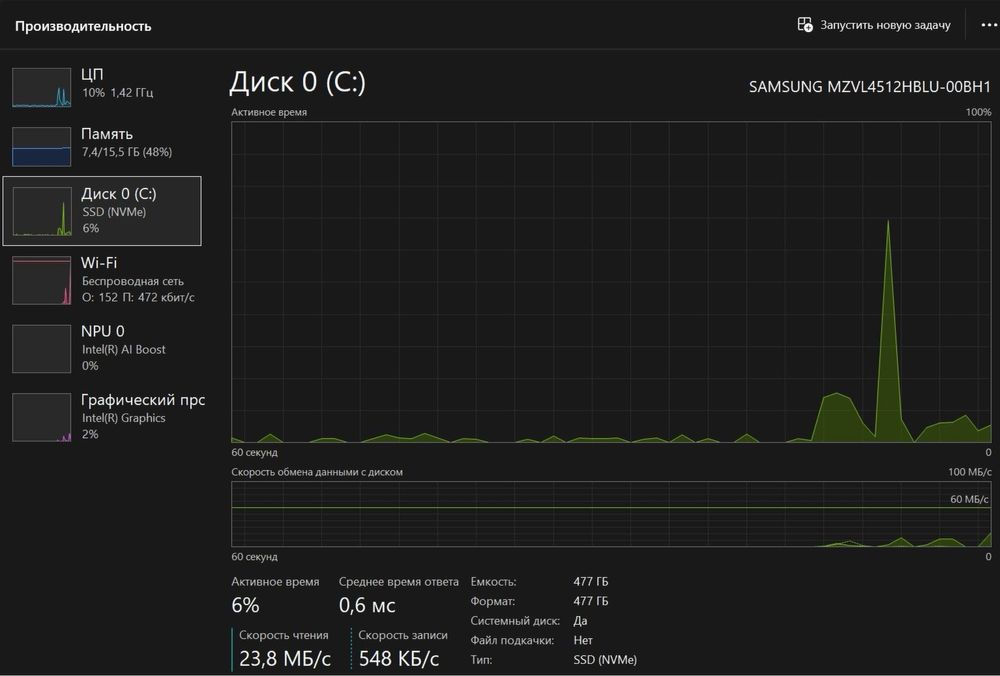Click the 'Активное время' graph label
1000x676 pixels.
(x=269, y=112)
